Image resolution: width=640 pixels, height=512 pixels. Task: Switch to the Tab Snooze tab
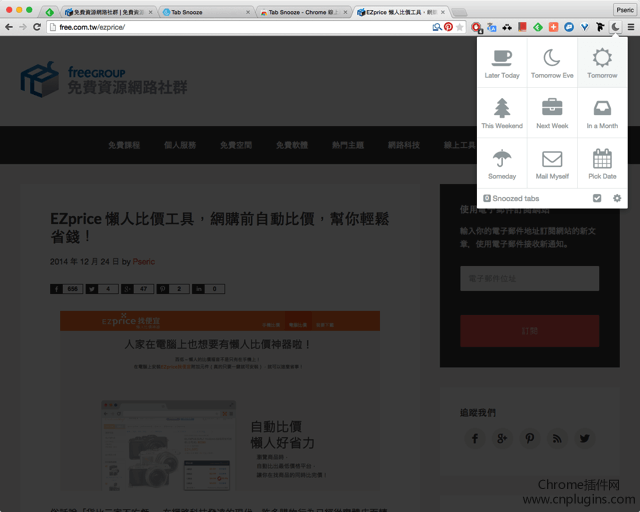click(204, 12)
